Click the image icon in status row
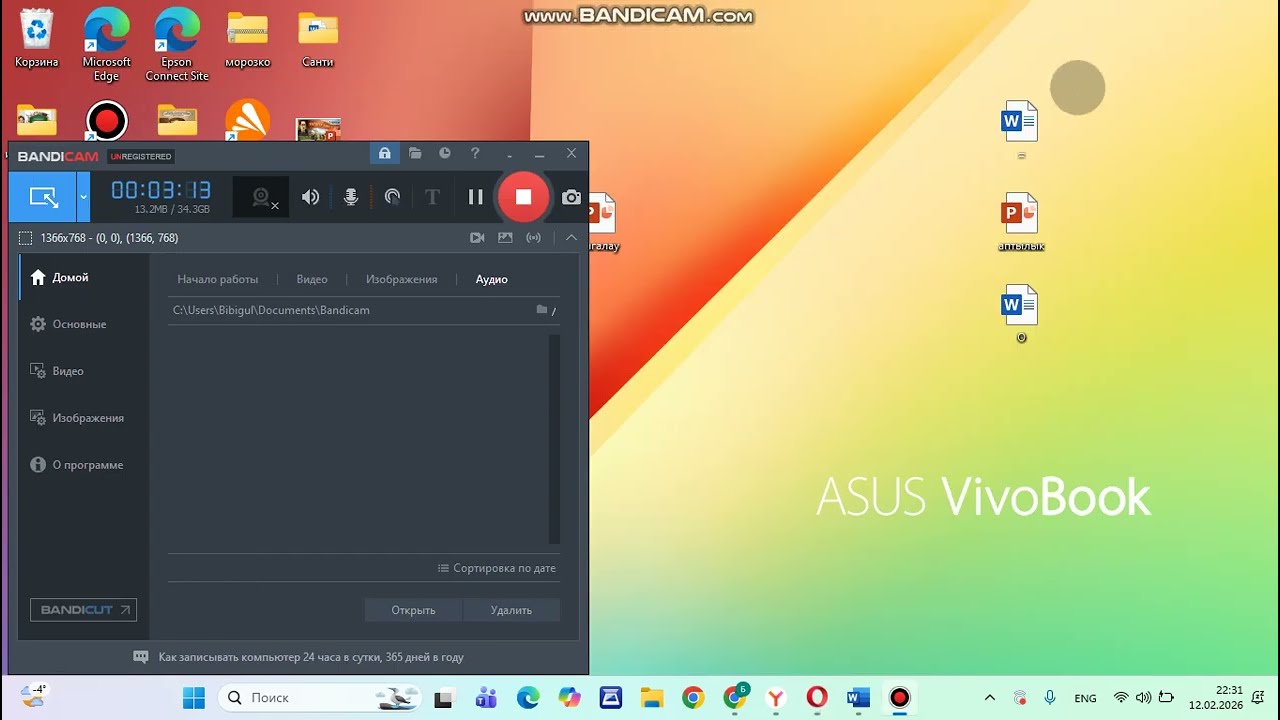Image resolution: width=1280 pixels, height=720 pixels. (x=505, y=238)
